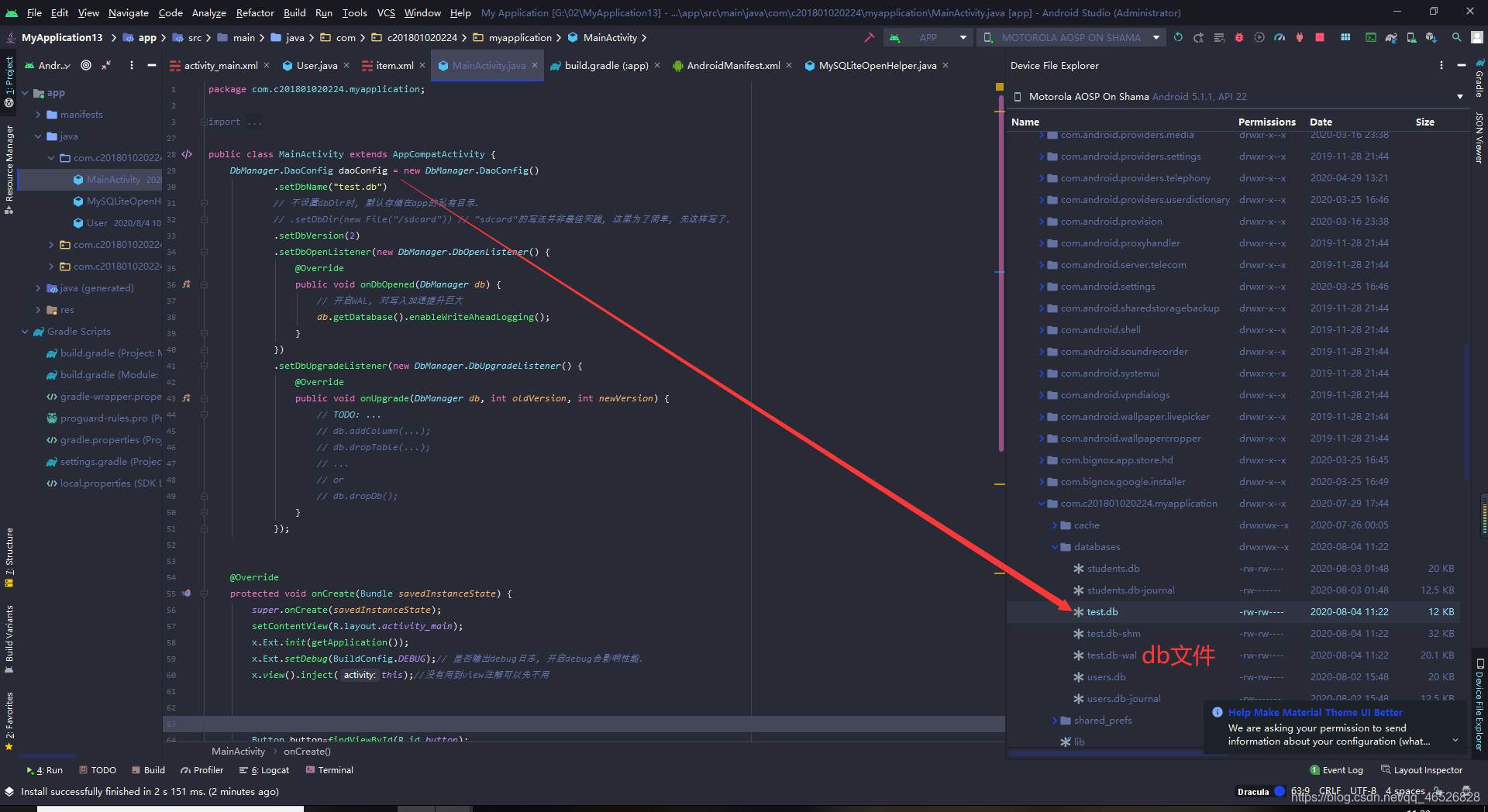Open the Analyze menu

click(209, 12)
